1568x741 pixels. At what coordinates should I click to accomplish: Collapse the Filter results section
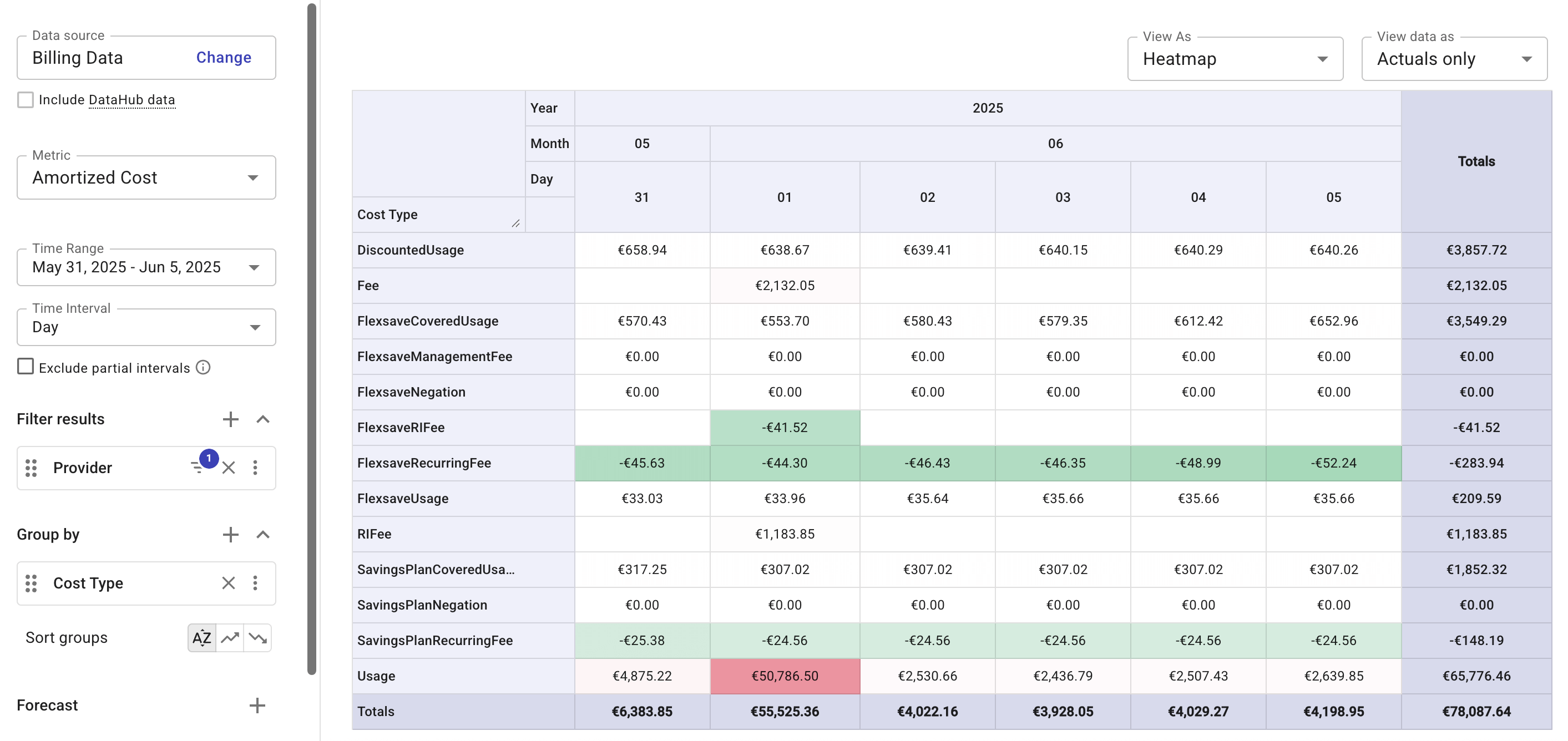click(263, 419)
